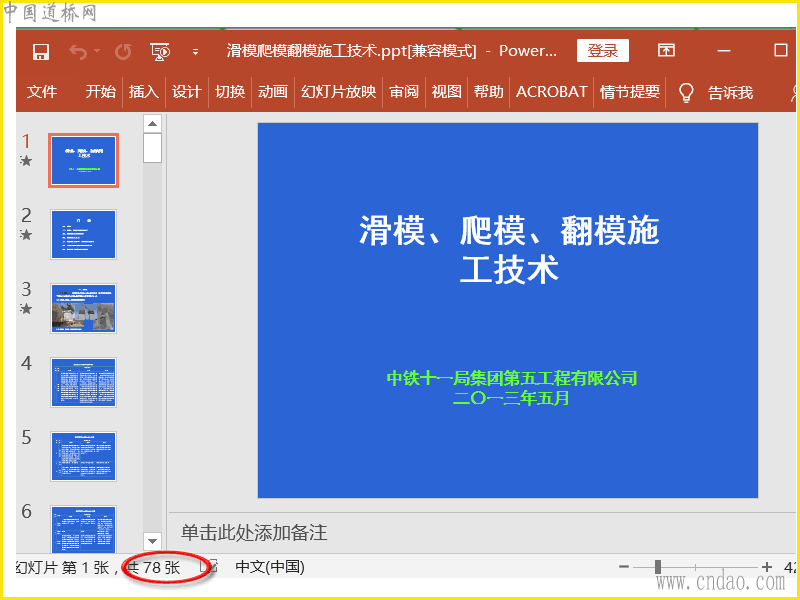Viewport: 800px width, 600px height.
Task: Click animation star icon beside slide 2
Action: point(27,235)
